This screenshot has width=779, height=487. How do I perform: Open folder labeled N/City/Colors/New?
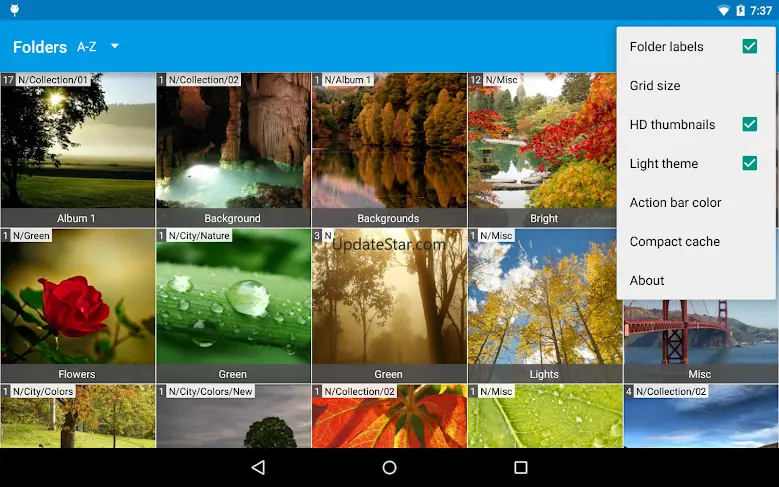pos(234,416)
